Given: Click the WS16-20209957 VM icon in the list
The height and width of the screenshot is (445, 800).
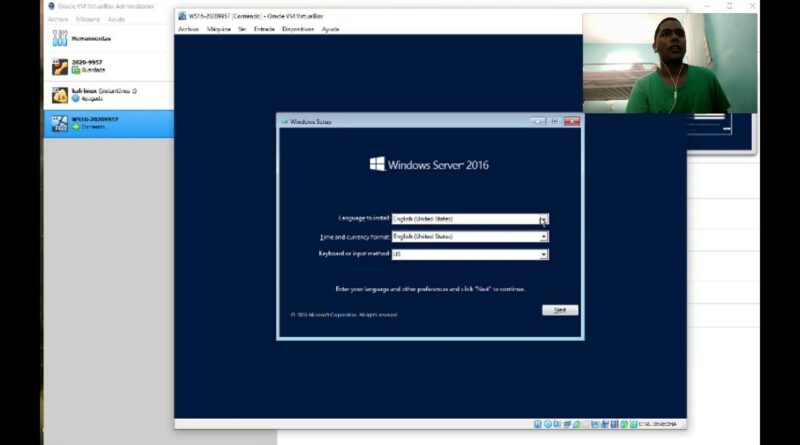Looking at the screenshot, I should tap(60, 123).
